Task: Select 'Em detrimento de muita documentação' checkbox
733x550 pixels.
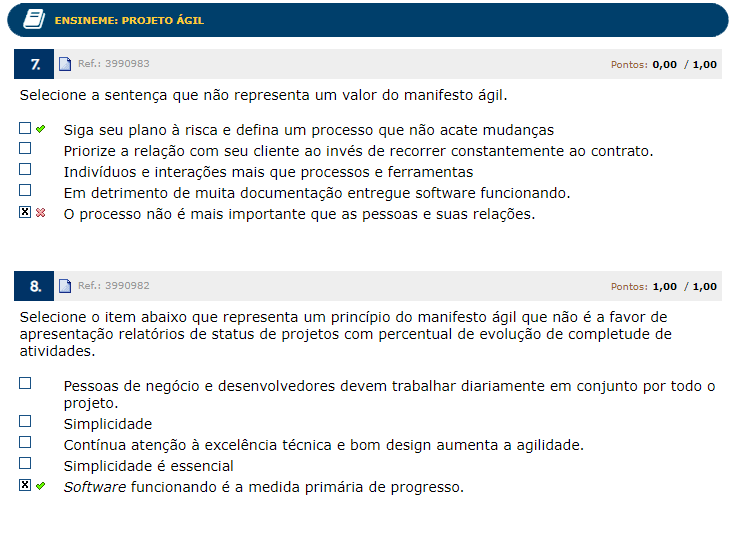Action: click(25, 190)
